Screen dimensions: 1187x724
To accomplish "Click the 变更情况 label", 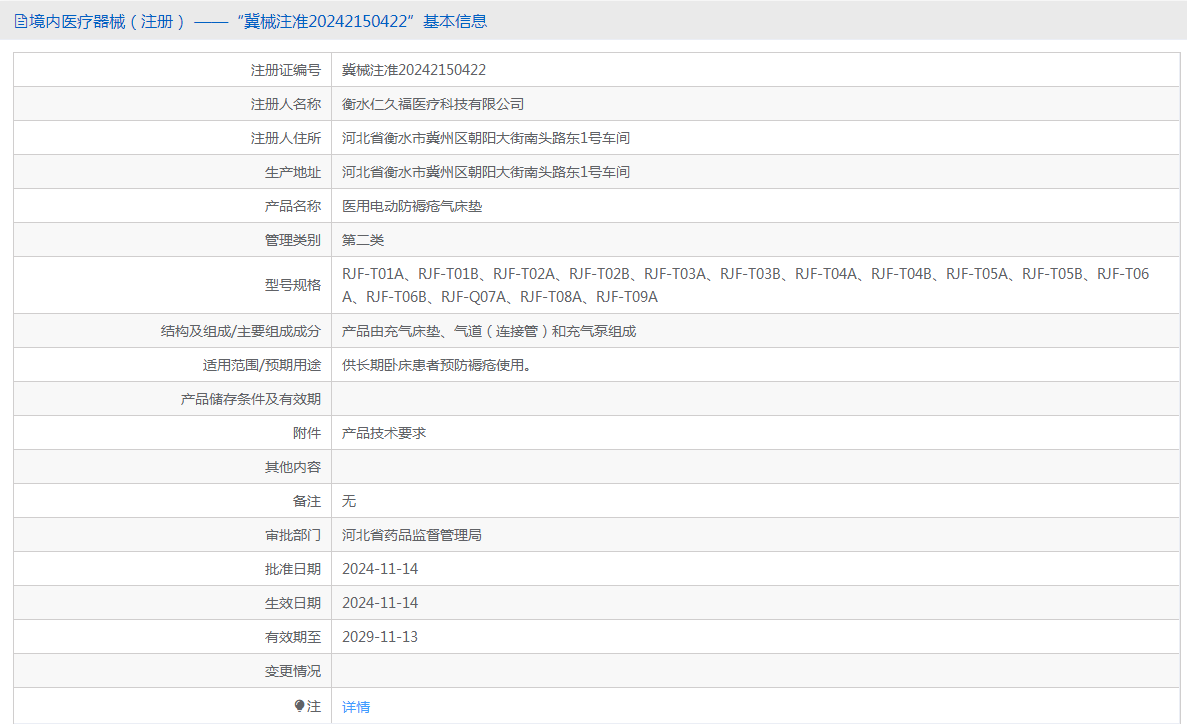I will (x=293, y=671).
